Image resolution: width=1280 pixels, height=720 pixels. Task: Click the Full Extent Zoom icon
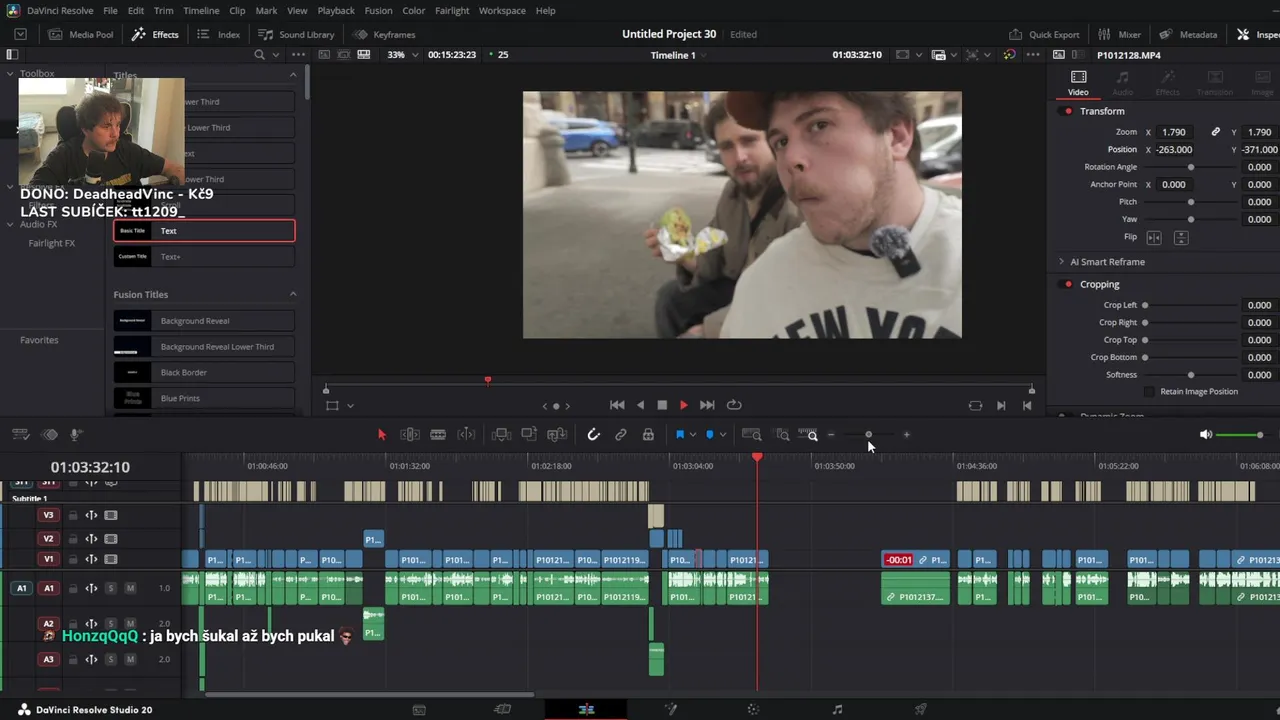click(x=752, y=435)
